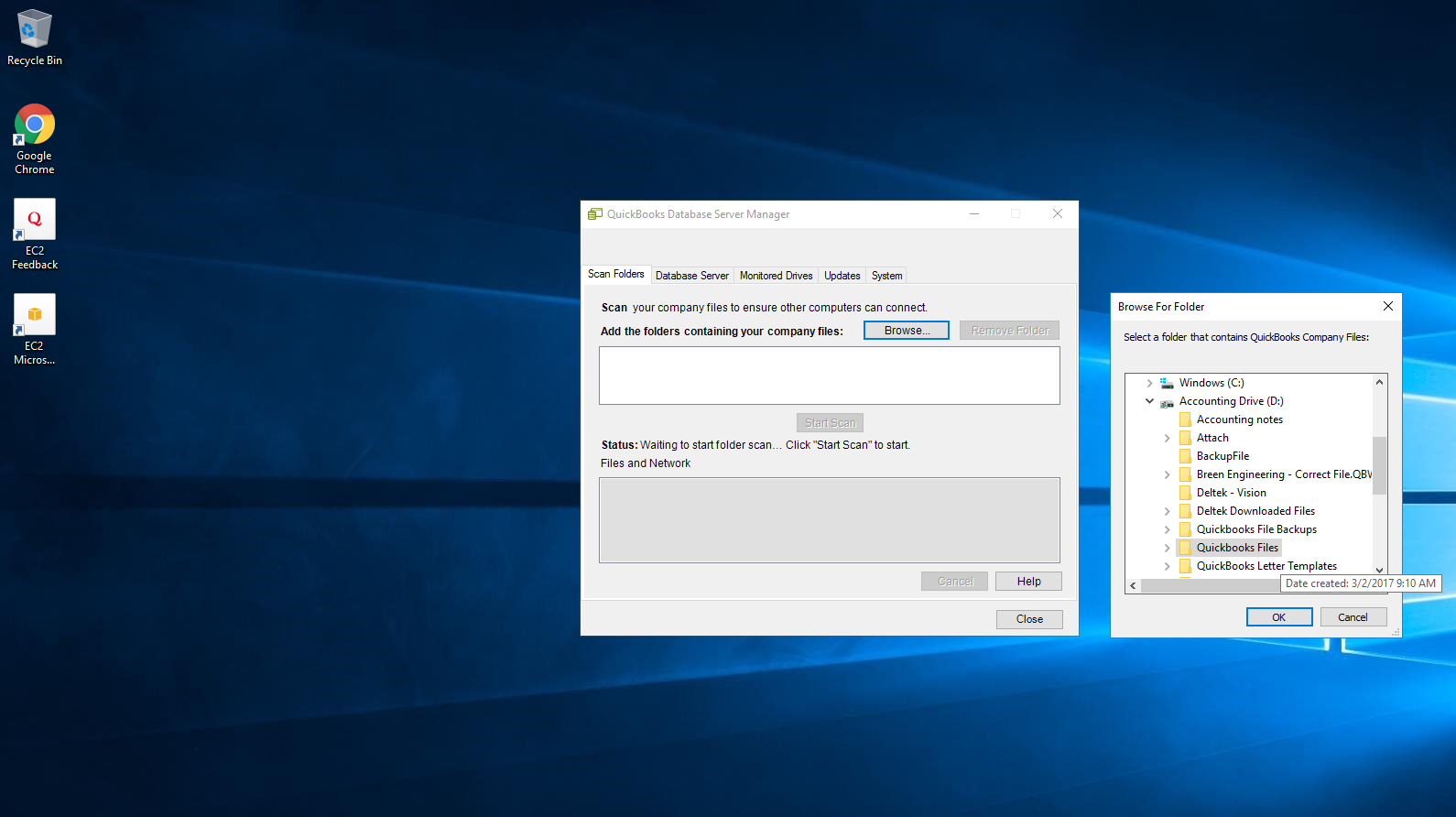Expand the Deltek Downloaded Files node
Viewport: 1456px width, 817px height.
coord(1168,511)
